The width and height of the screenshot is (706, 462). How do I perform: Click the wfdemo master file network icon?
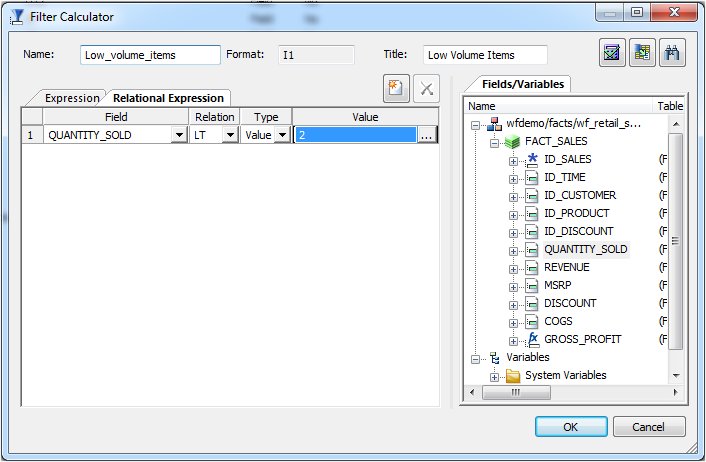494,124
